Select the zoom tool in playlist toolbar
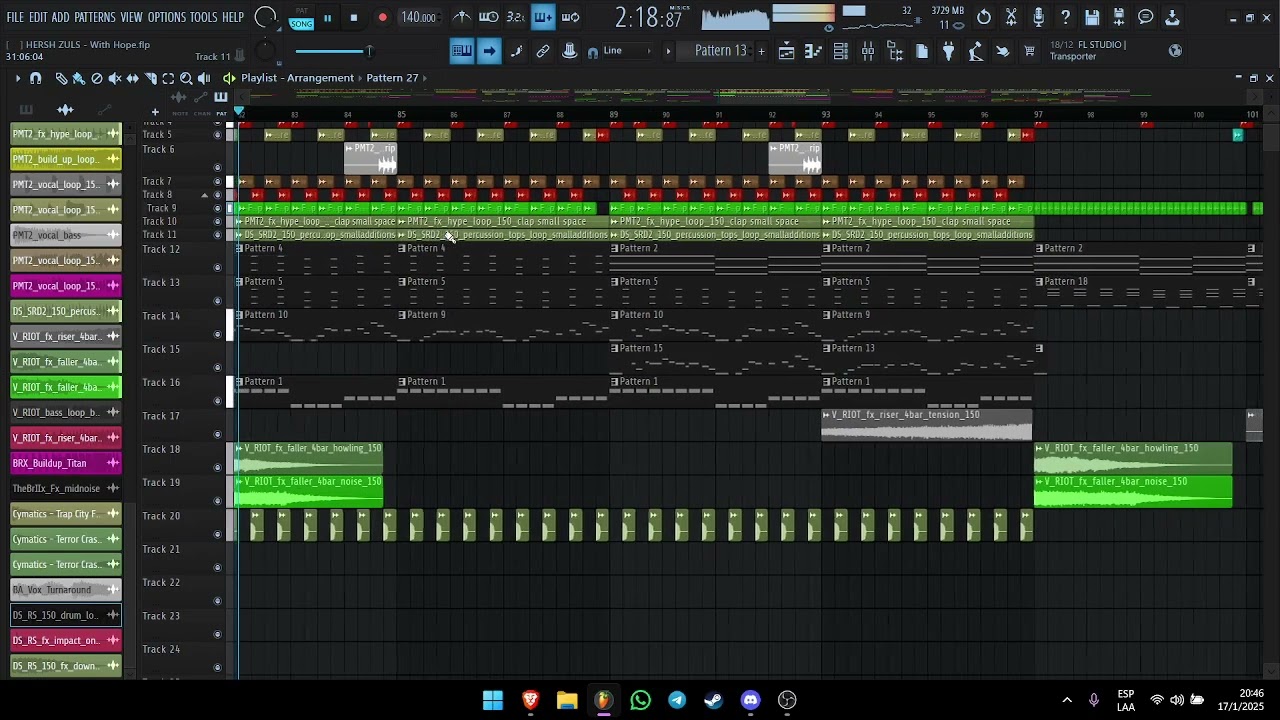 [x=186, y=78]
